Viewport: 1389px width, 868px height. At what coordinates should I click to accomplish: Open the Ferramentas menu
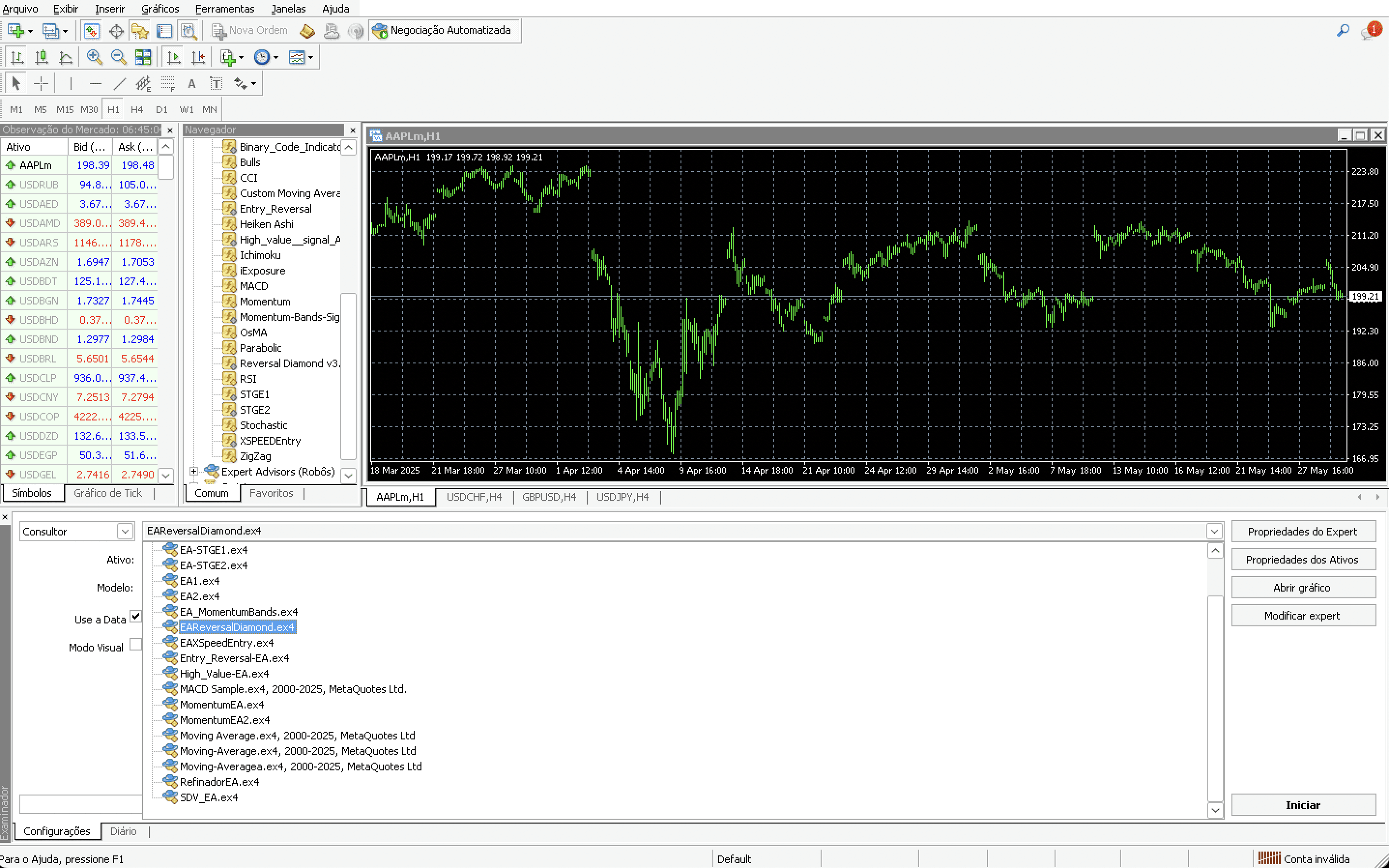coord(224,9)
